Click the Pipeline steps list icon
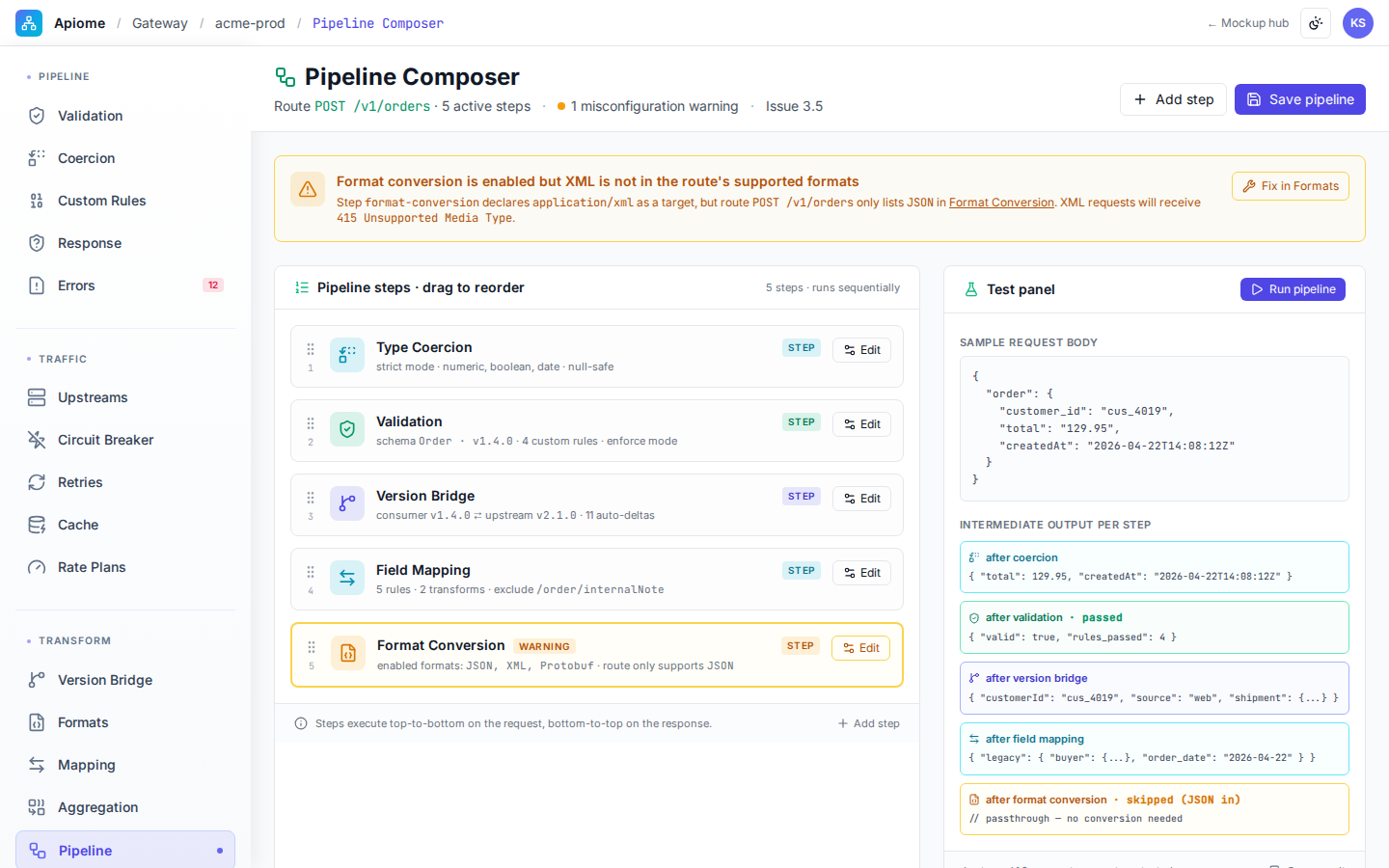 click(x=302, y=287)
